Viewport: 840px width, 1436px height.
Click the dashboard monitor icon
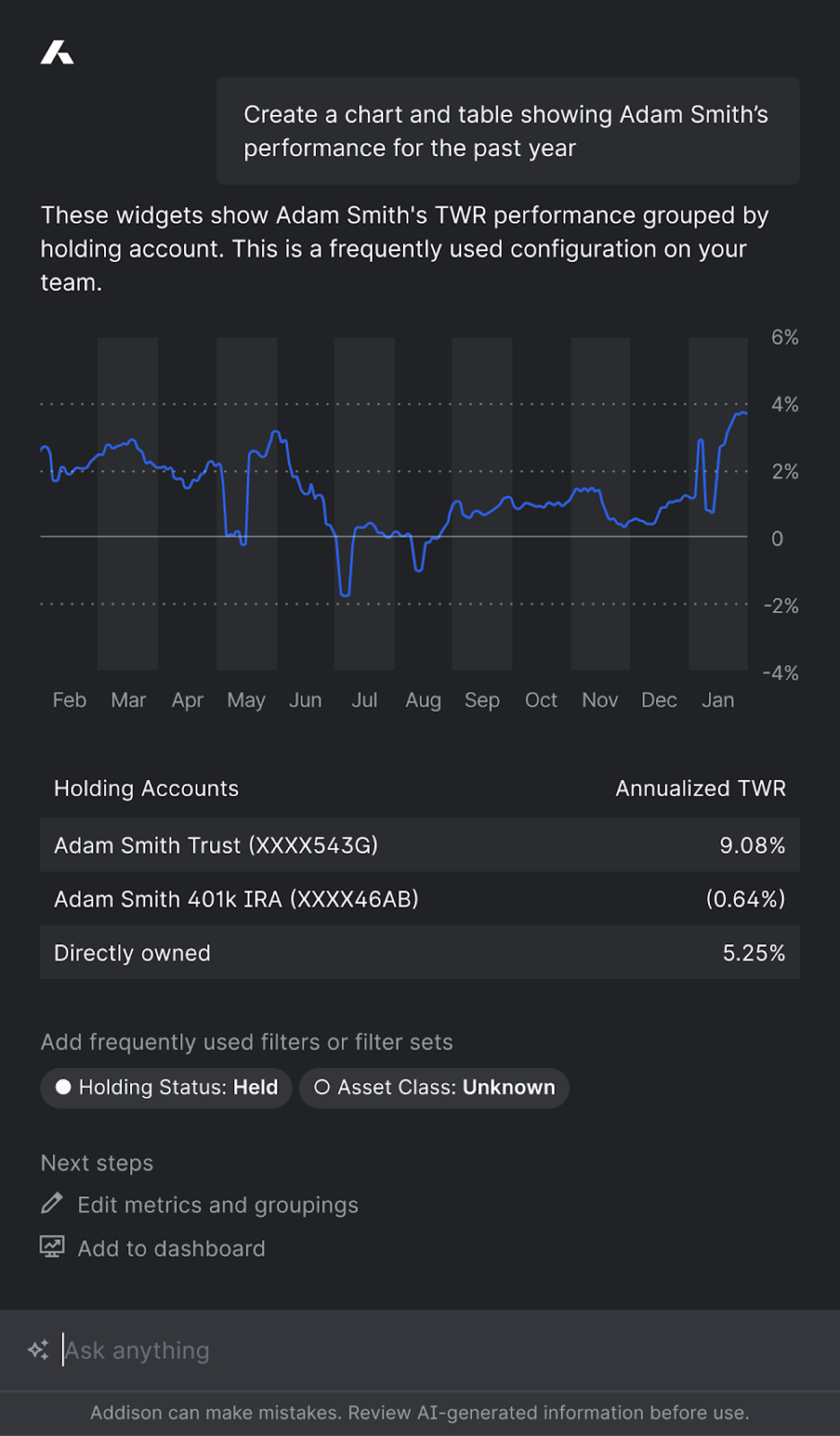click(52, 1247)
